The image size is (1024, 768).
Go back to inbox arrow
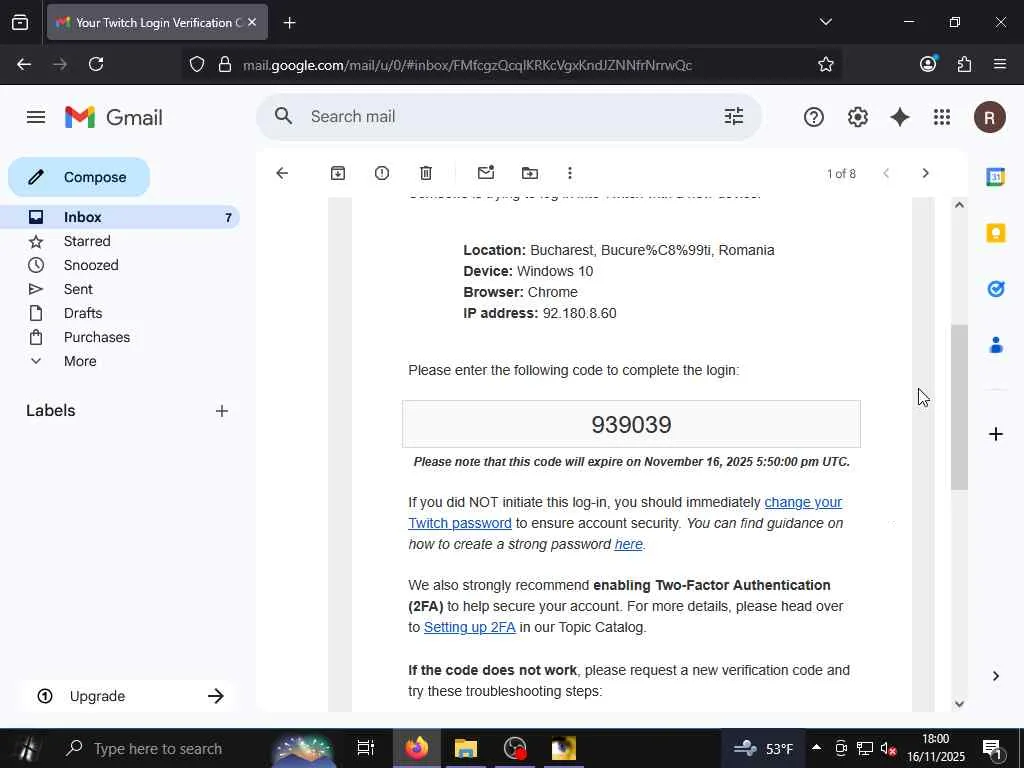(282, 173)
